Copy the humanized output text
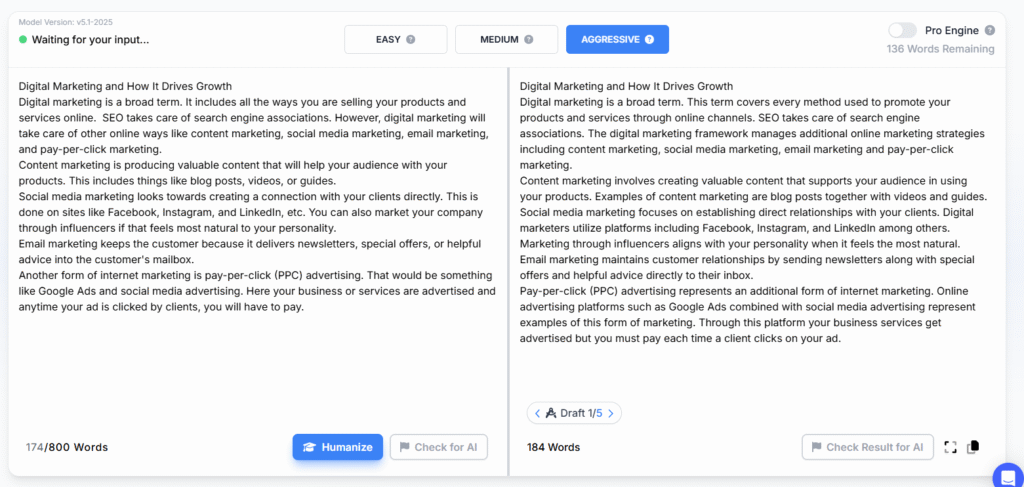The image size is (1024, 487). pos(973,447)
